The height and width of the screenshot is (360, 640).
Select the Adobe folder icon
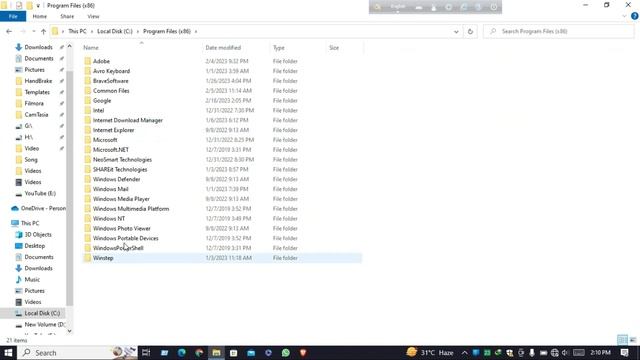pos(87,61)
